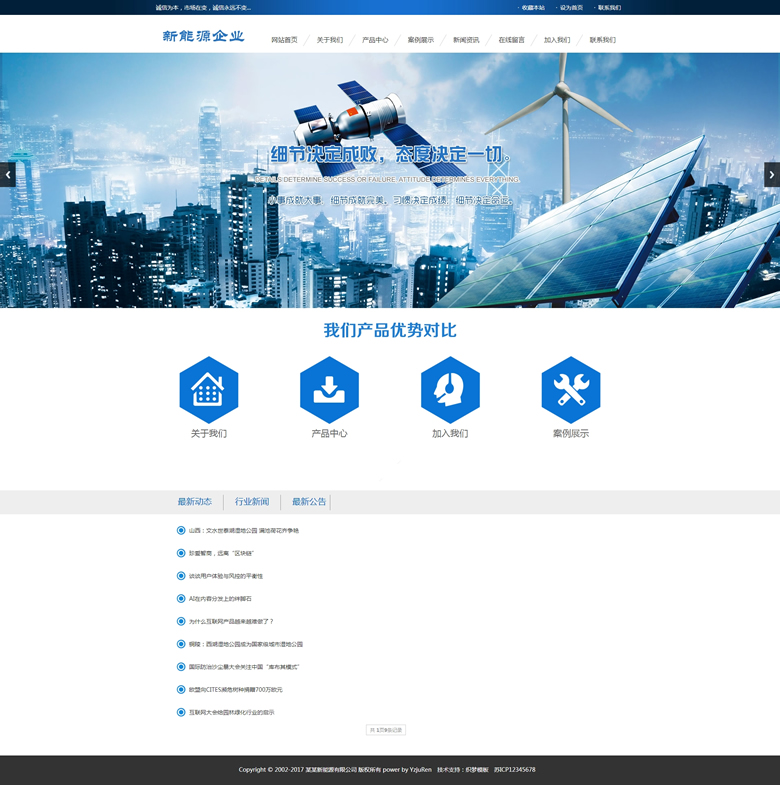Viewport: 780px width, 785px height.
Task: Click the wrench tools icon for 案例展示
Action: (x=571, y=390)
